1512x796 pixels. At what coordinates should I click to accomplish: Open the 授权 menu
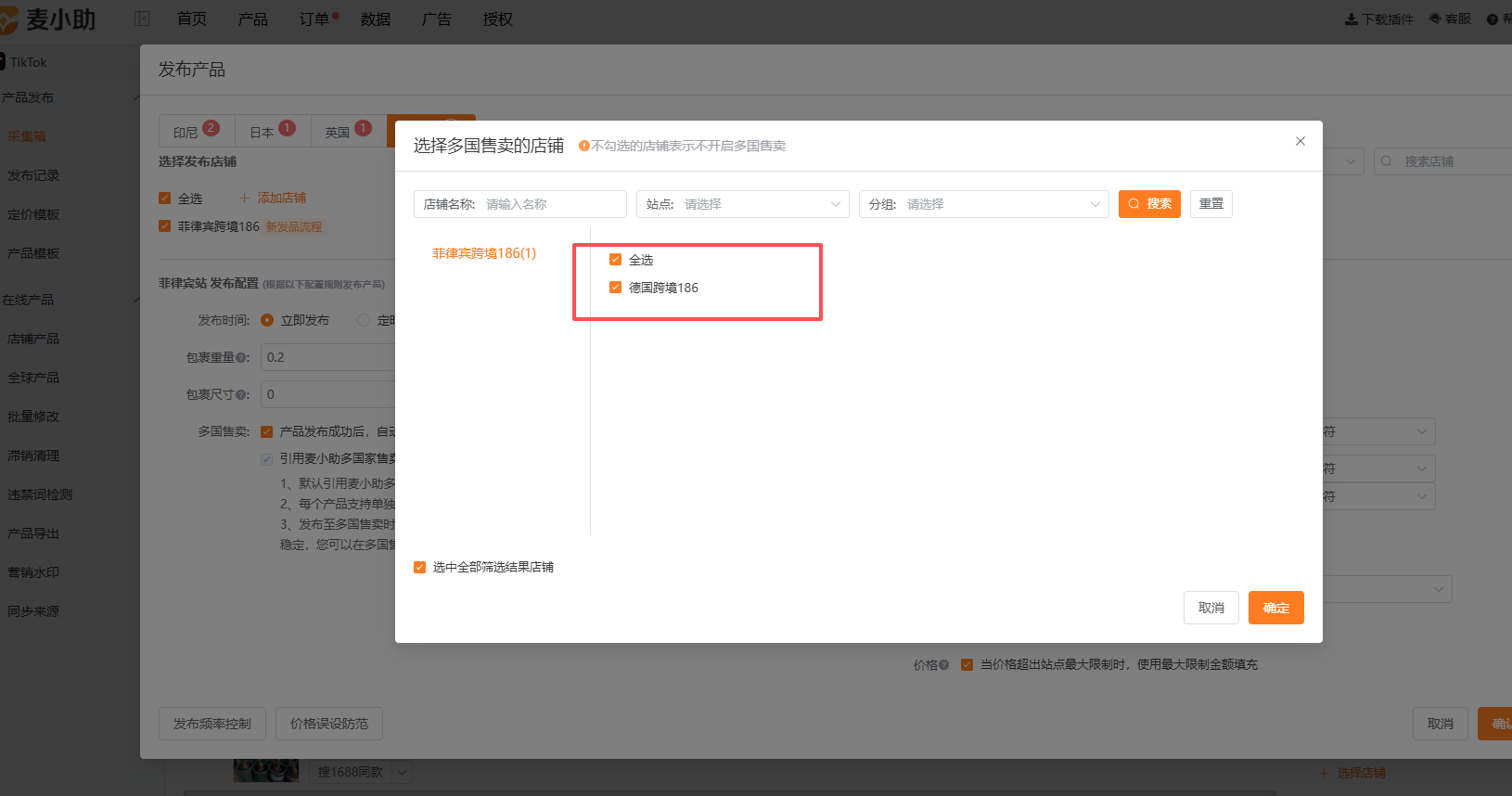click(x=498, y=19)
